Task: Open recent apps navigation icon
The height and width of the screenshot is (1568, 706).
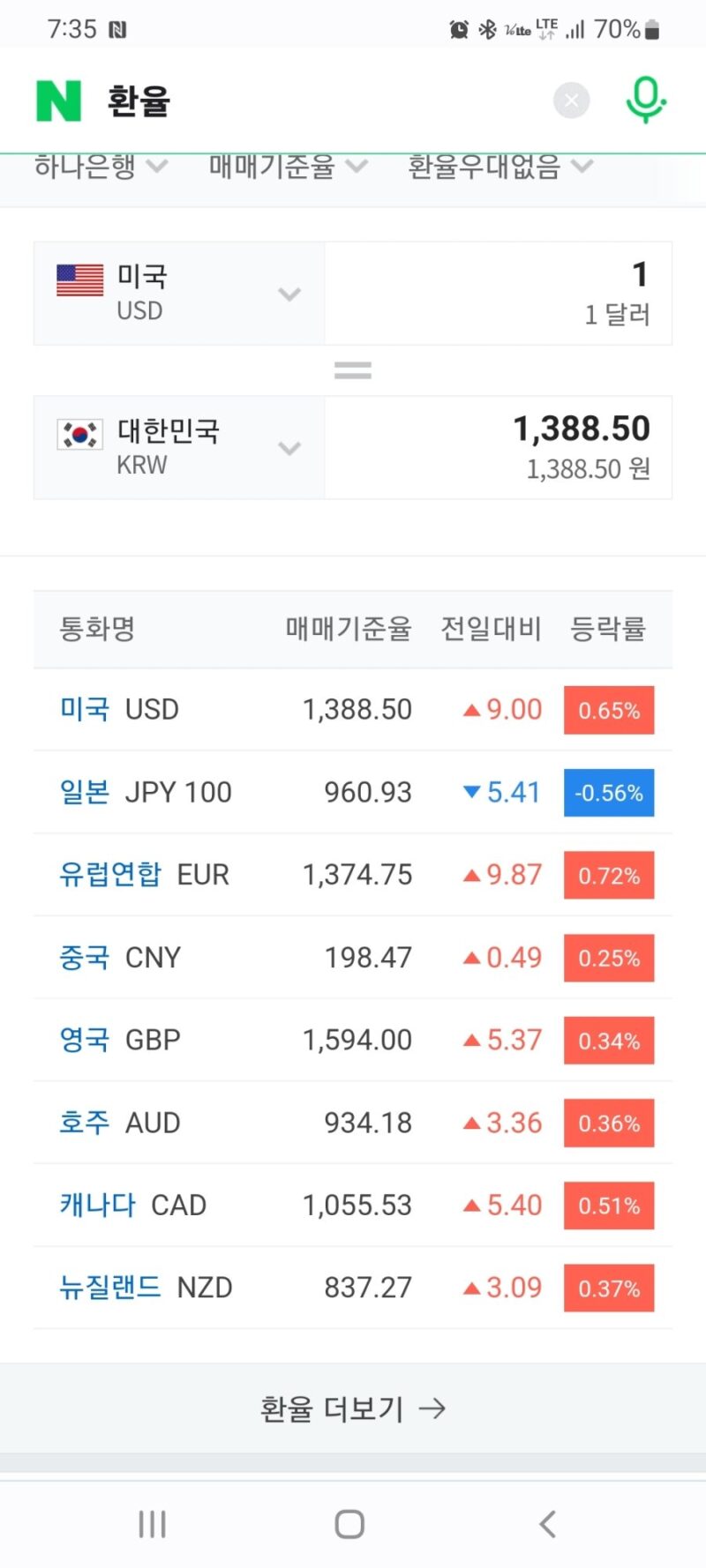Action: click(x=152, y=1523)
